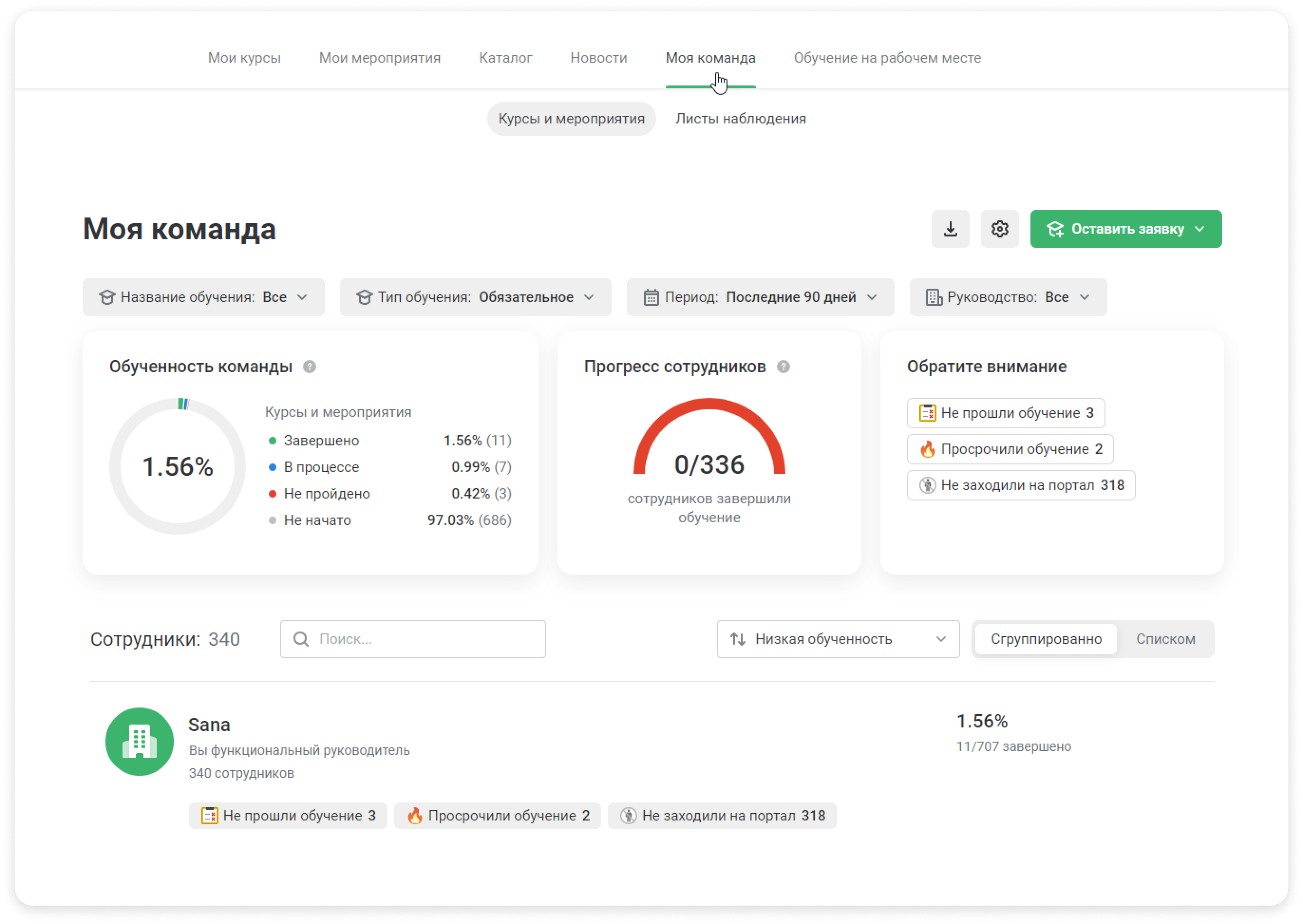The image size is (1303, 924).
Task: Open settings via the gear icon
Action: click(x=1000, y=229)
